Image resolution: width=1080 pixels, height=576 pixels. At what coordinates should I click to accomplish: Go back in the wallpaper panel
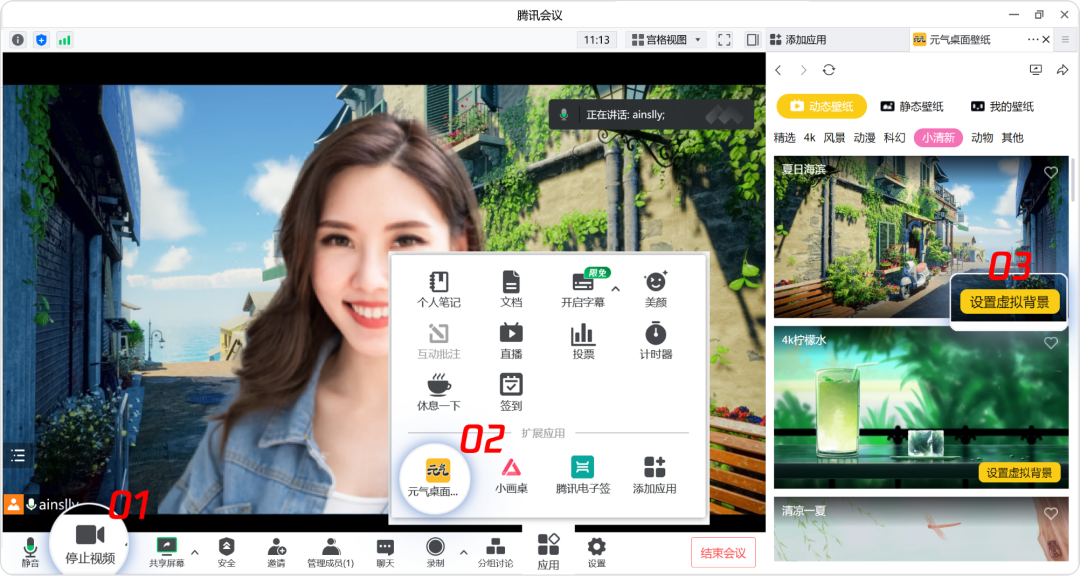tap(778, 70)
